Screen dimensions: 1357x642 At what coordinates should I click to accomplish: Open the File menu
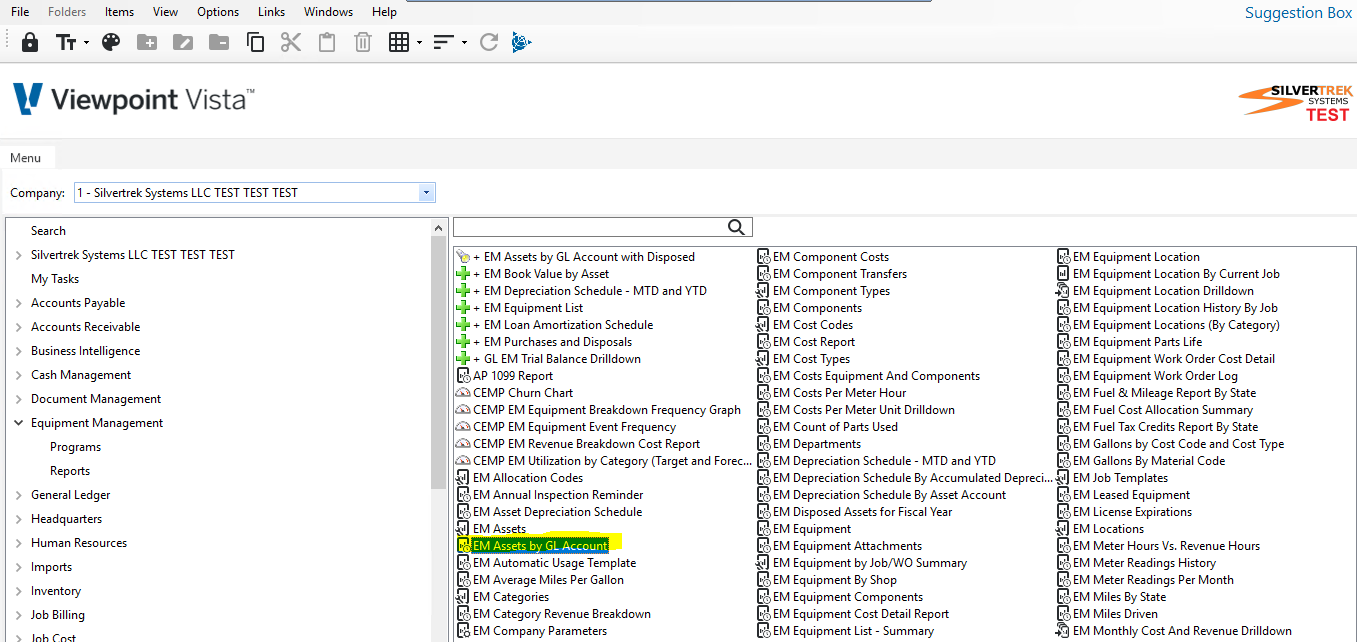(x=20, y=12)
